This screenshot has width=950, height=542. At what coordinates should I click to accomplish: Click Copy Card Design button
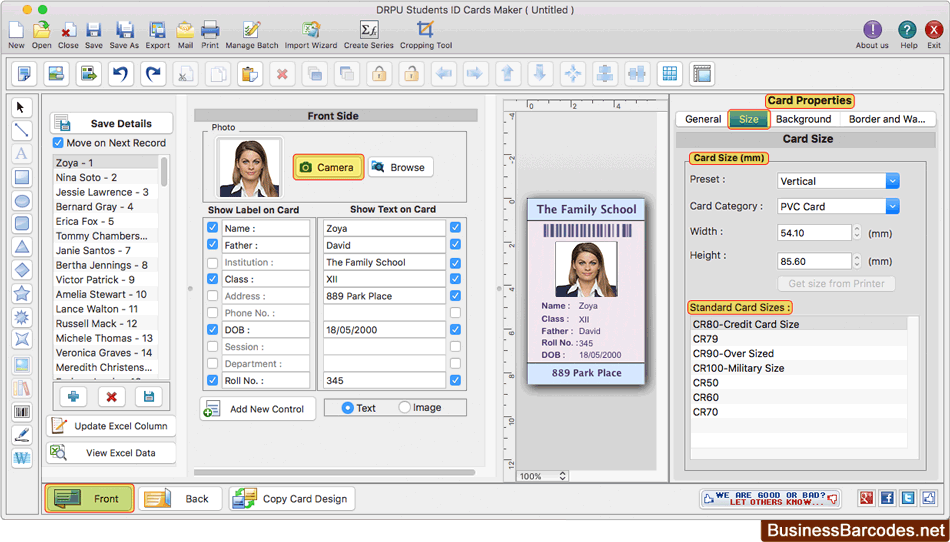[292, 499]
